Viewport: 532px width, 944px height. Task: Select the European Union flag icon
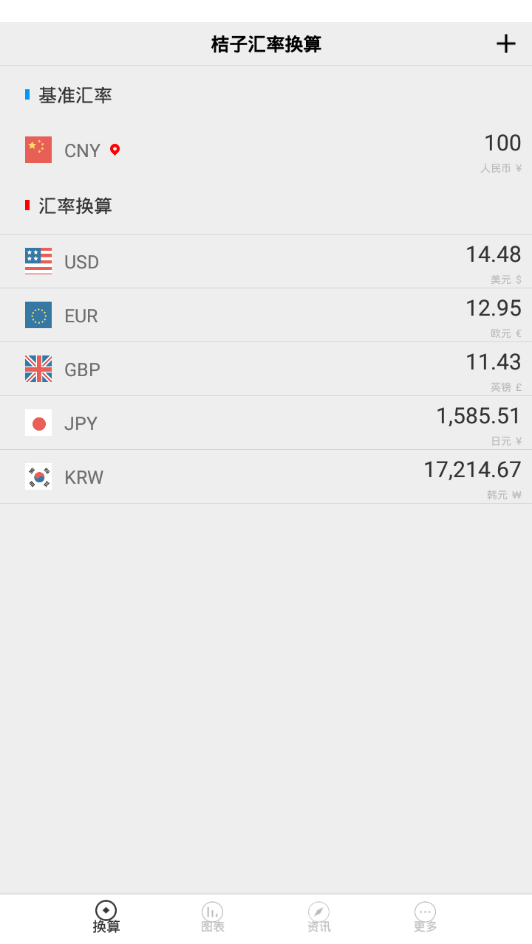(x=39, y=315)
